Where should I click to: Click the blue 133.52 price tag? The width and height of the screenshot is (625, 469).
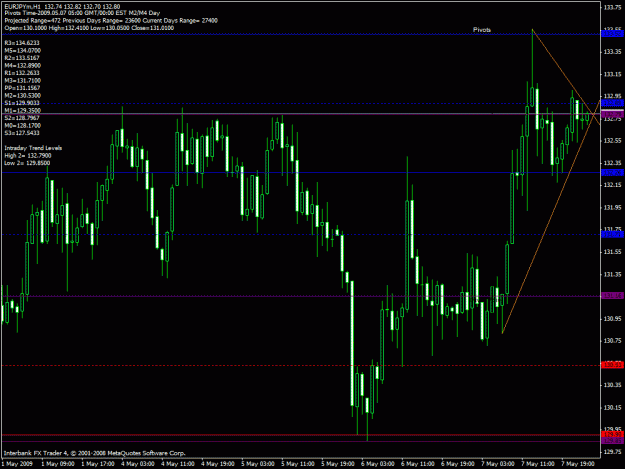(x=613, y=34)
